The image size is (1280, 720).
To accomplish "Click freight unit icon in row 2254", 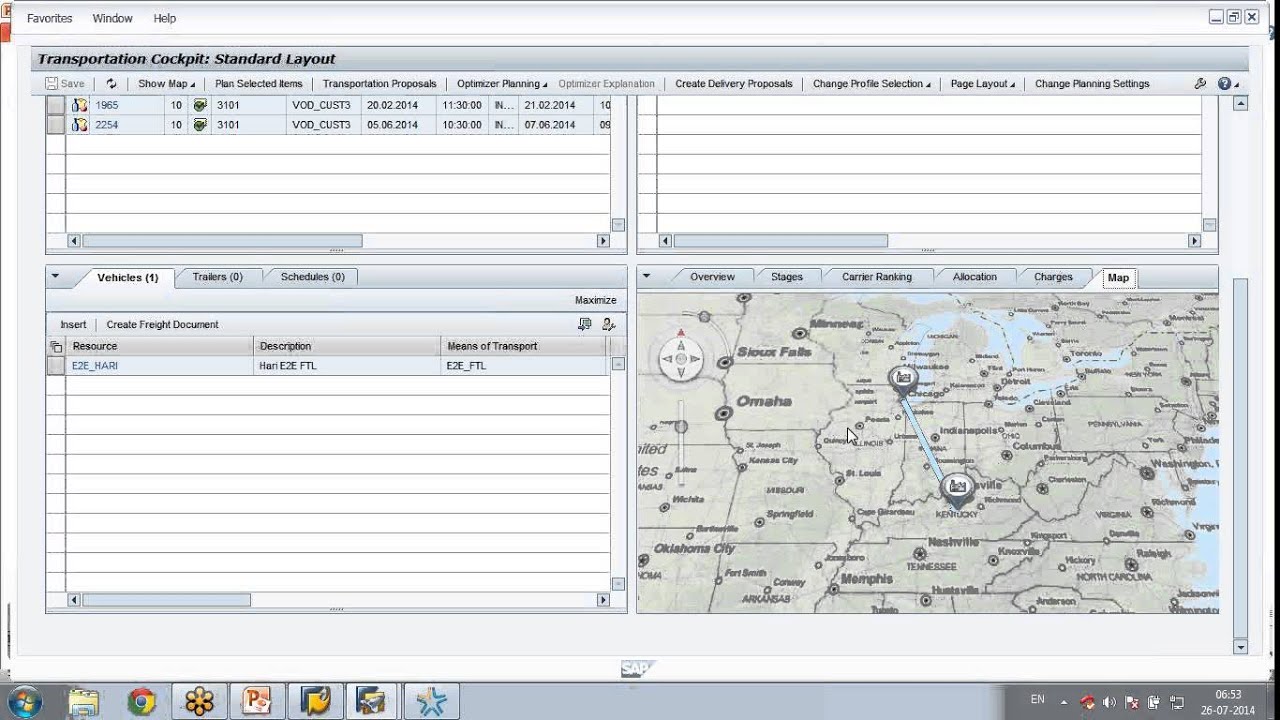I will click(x=80, y=125).
